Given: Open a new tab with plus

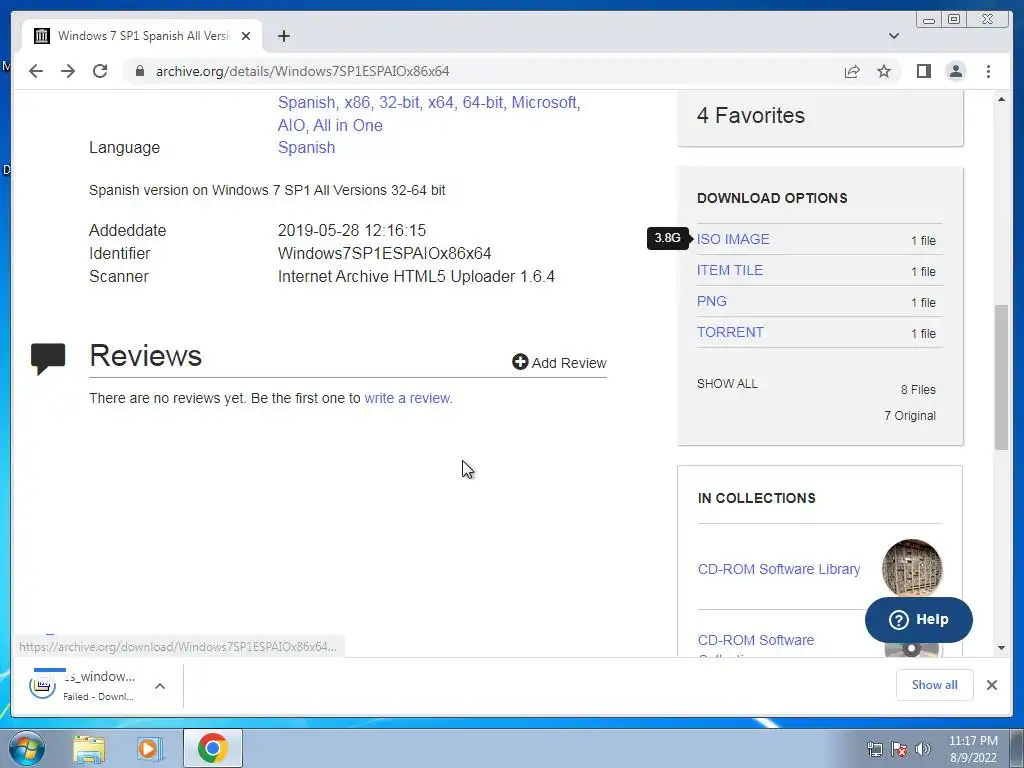Looking at the screenshot, I should pyautogui.click(x=283, y=36).
